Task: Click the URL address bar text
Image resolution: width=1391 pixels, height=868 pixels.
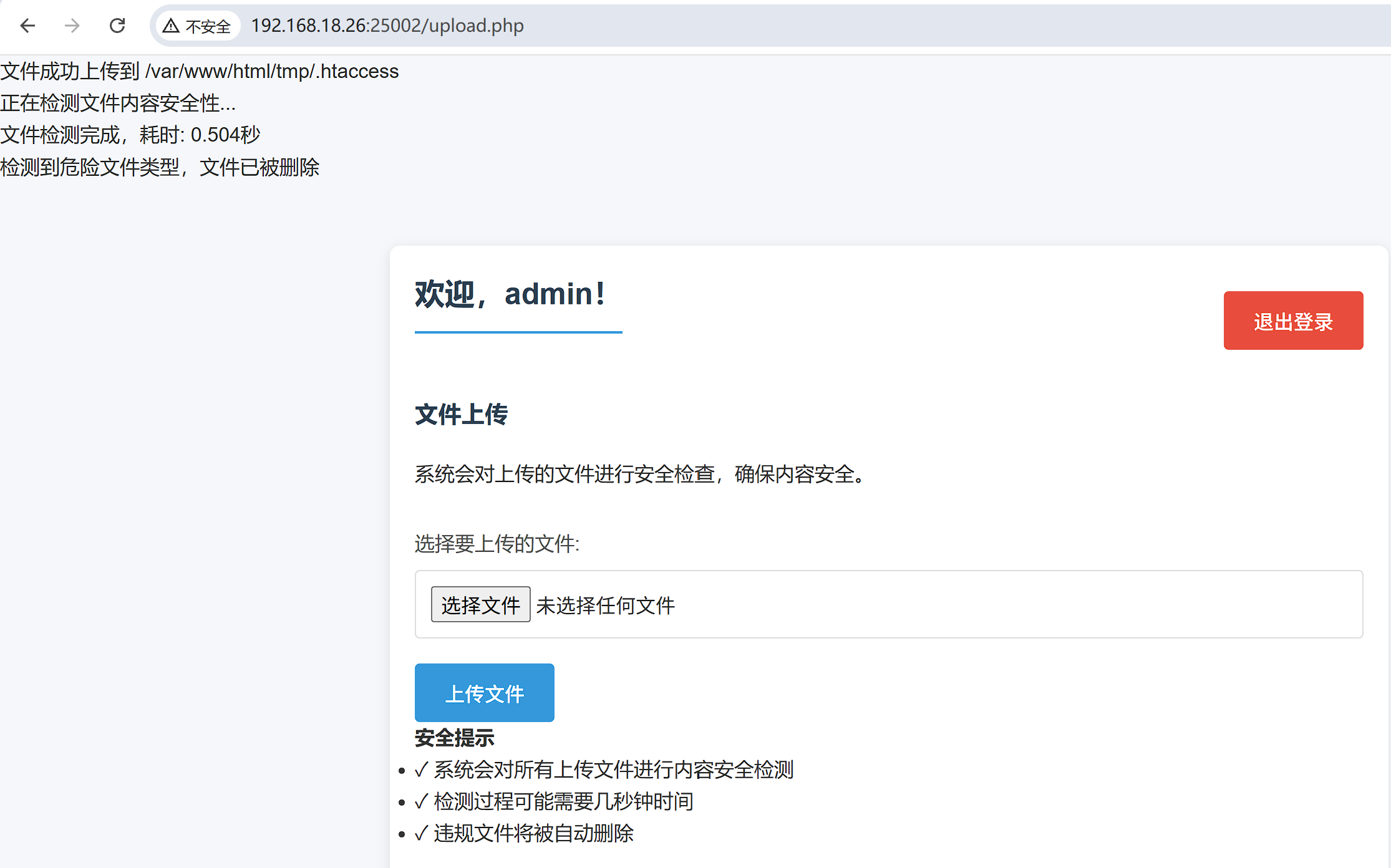Action: 387,26
